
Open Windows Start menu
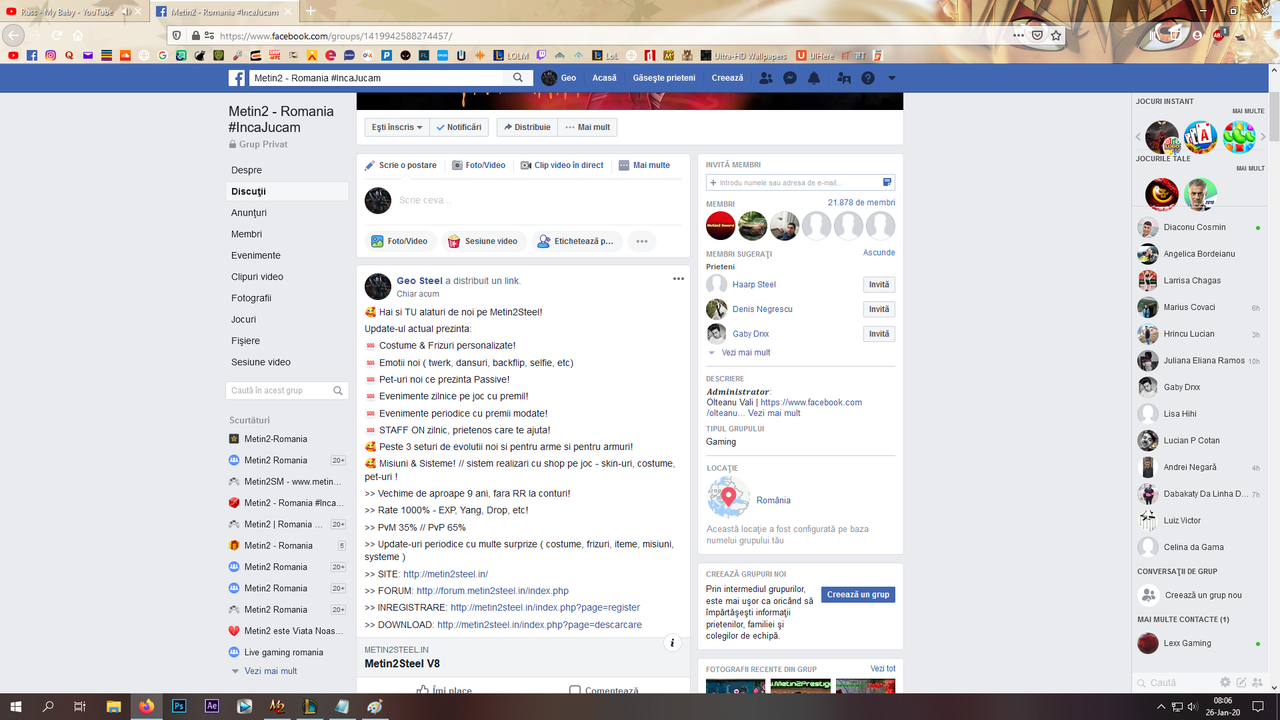pos(16,706)
